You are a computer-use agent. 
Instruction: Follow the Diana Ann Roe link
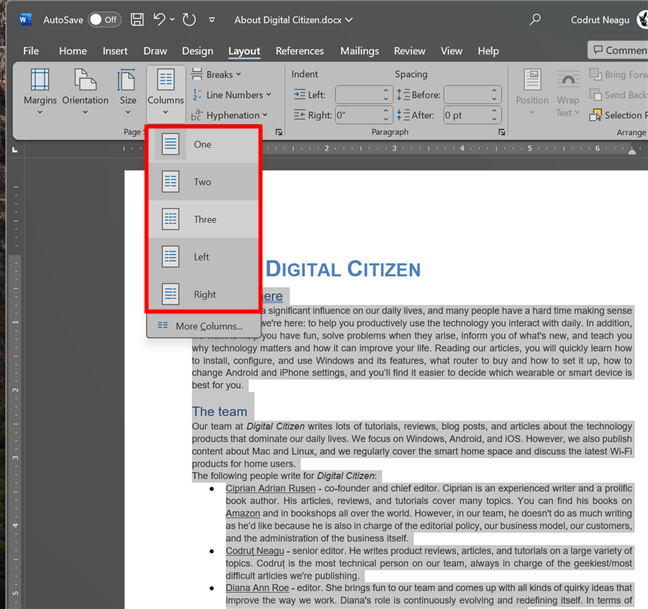257,588
